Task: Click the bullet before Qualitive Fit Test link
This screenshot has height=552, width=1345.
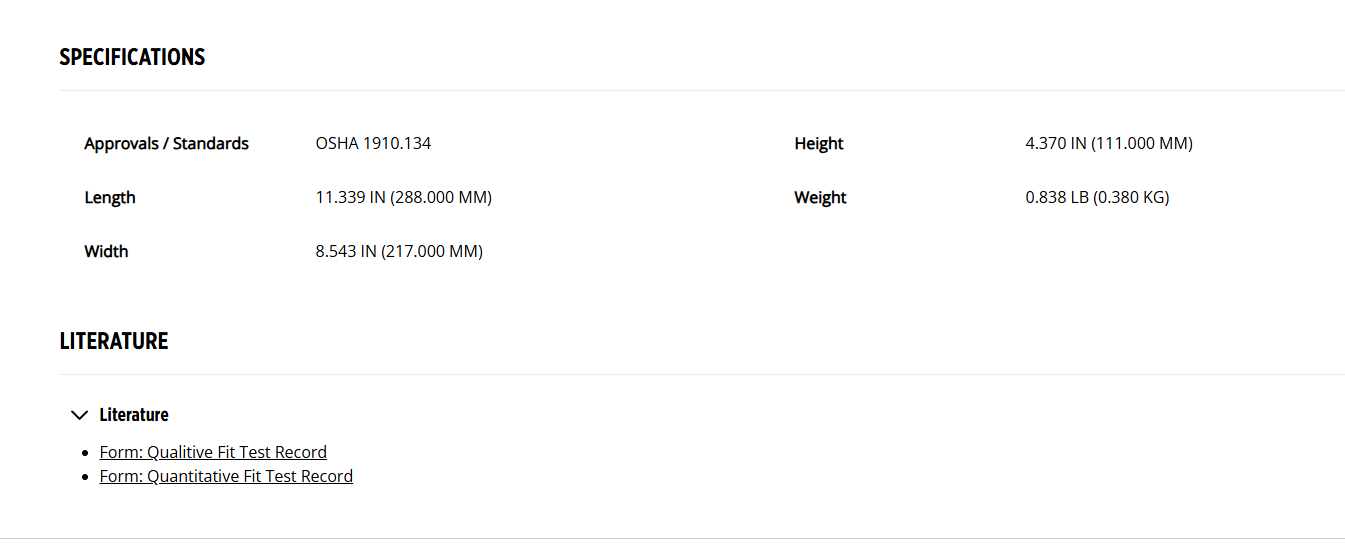Action: coord(87,453)
